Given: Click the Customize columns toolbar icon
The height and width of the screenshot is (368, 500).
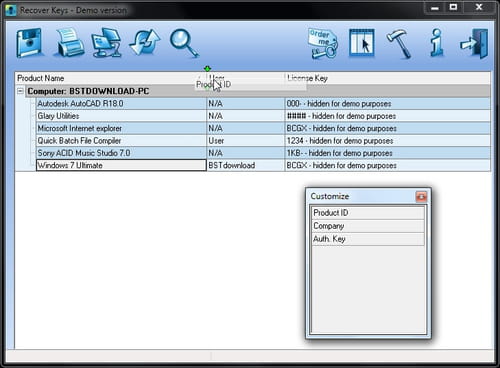Looking at the screenshot, I should point(362,43).
